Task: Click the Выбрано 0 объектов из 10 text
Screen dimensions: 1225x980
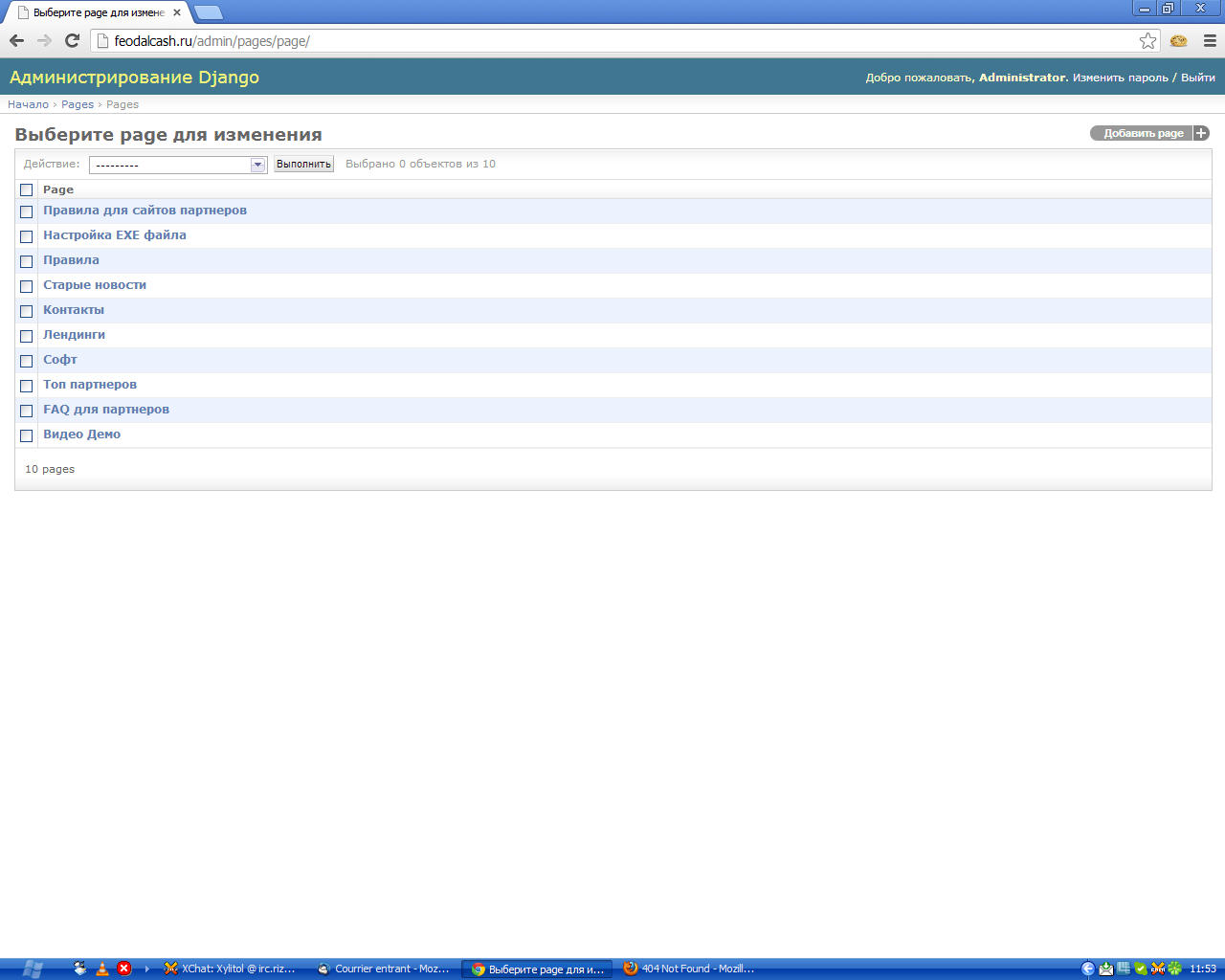Action: click(420, 164)
